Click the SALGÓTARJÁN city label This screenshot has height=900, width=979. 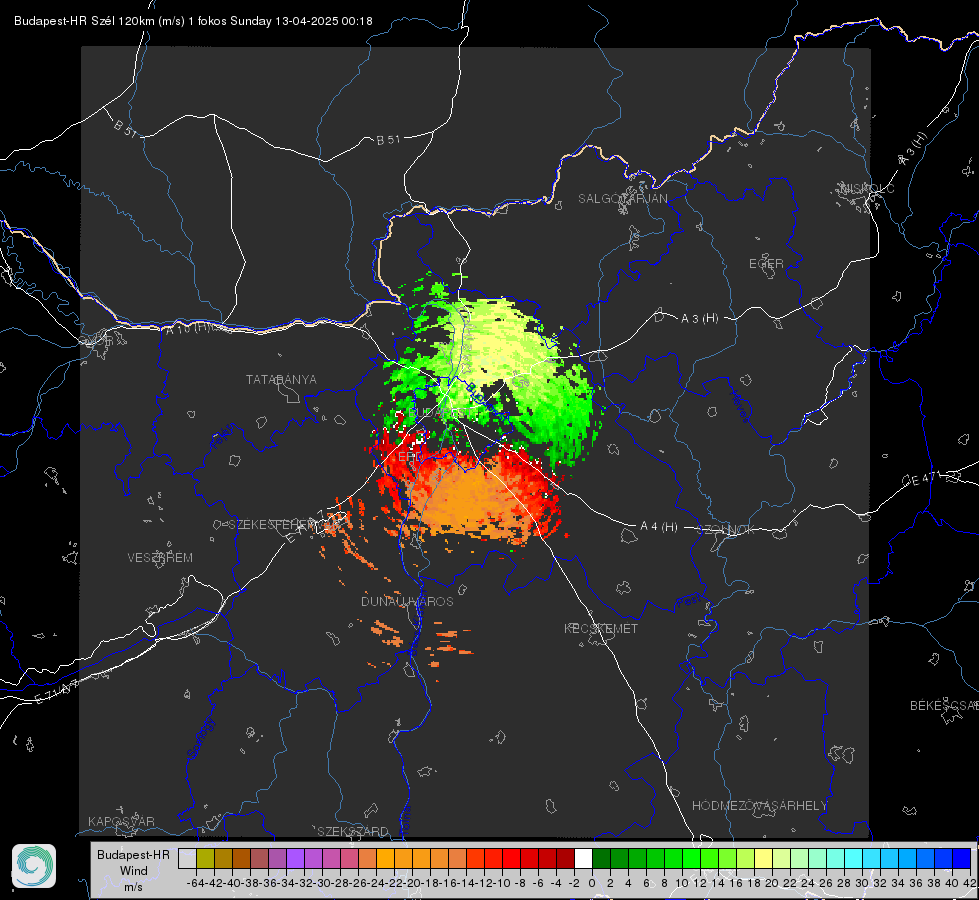tap(622, 199)
